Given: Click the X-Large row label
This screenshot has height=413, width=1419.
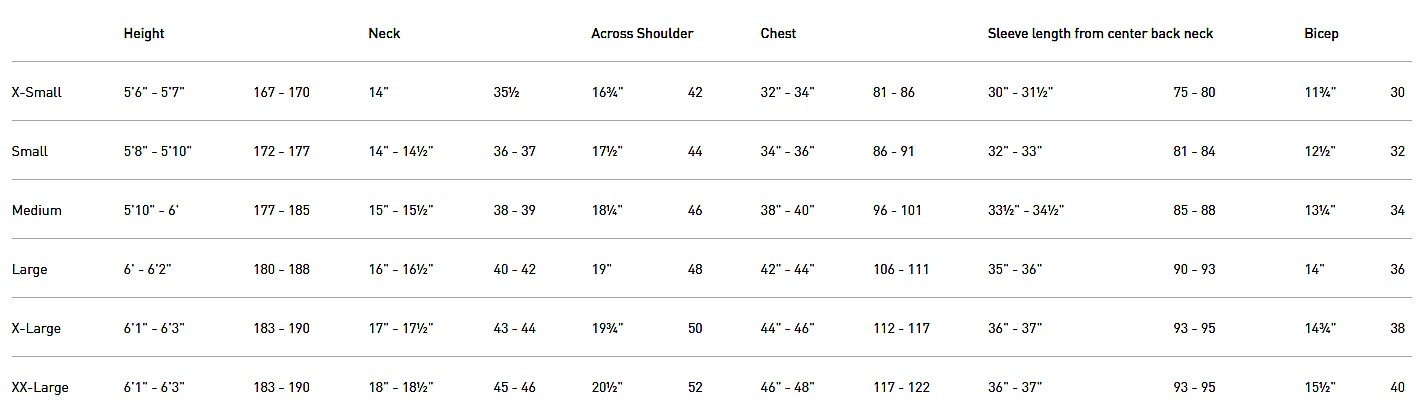Looking at the screenshot, I should pos(37,328).
